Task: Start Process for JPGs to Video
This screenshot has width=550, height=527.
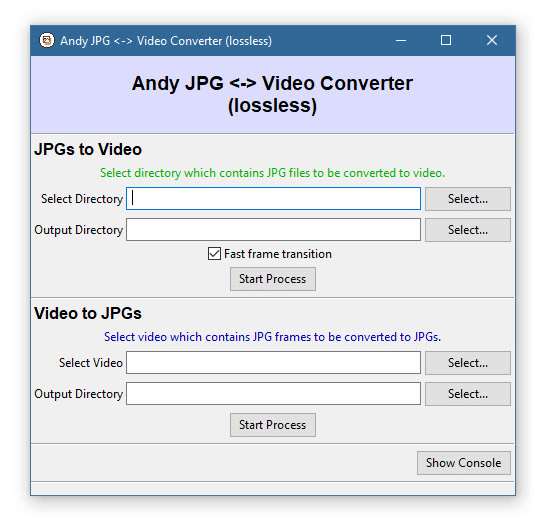Action: (x=273, y=279)
